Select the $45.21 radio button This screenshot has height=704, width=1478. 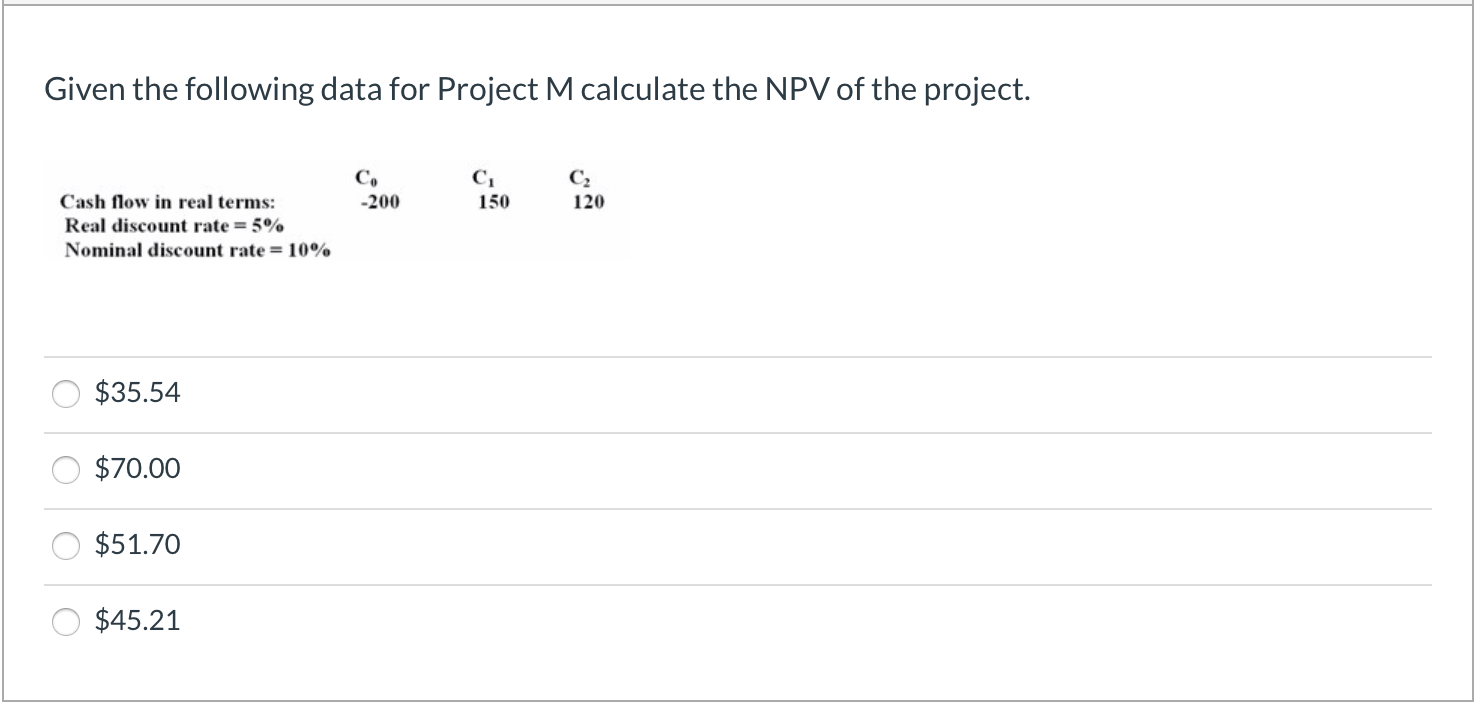[64, 621]
